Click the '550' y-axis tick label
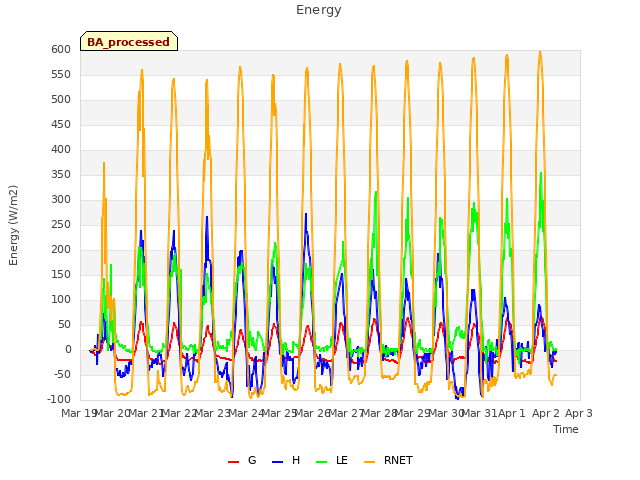Viewport: 640px width, 480px height. 61,74
